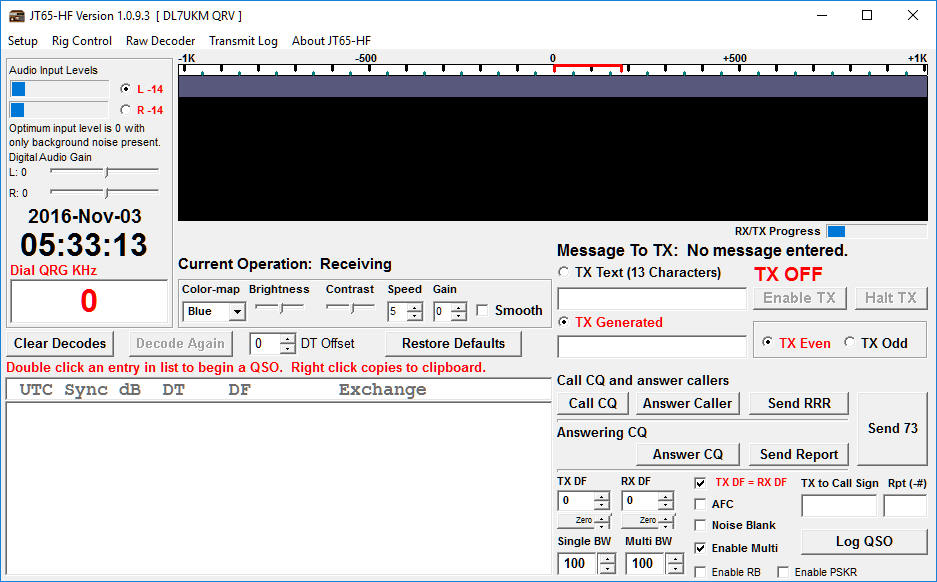The width and height of the screenshot is (937, 582).
Task: Click the Send 73 button
Action: [x=892, y=428]
